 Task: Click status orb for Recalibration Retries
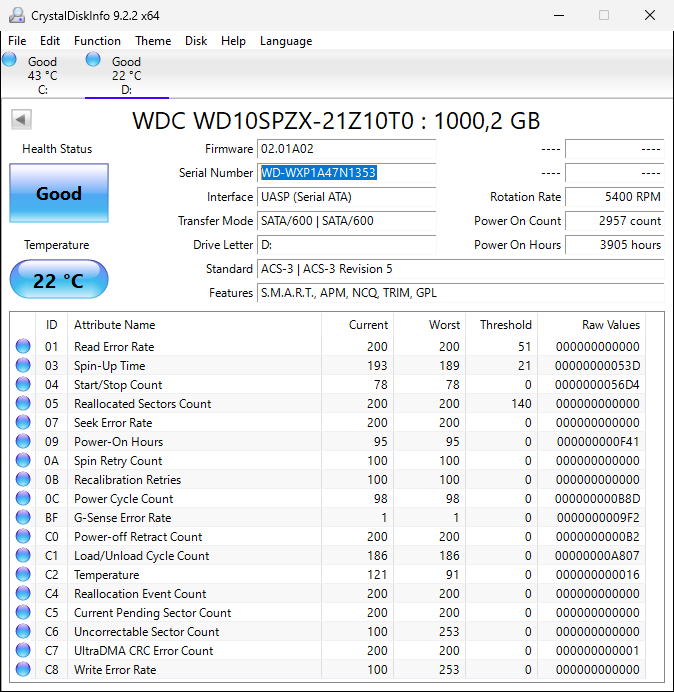[x=23, y=479]
